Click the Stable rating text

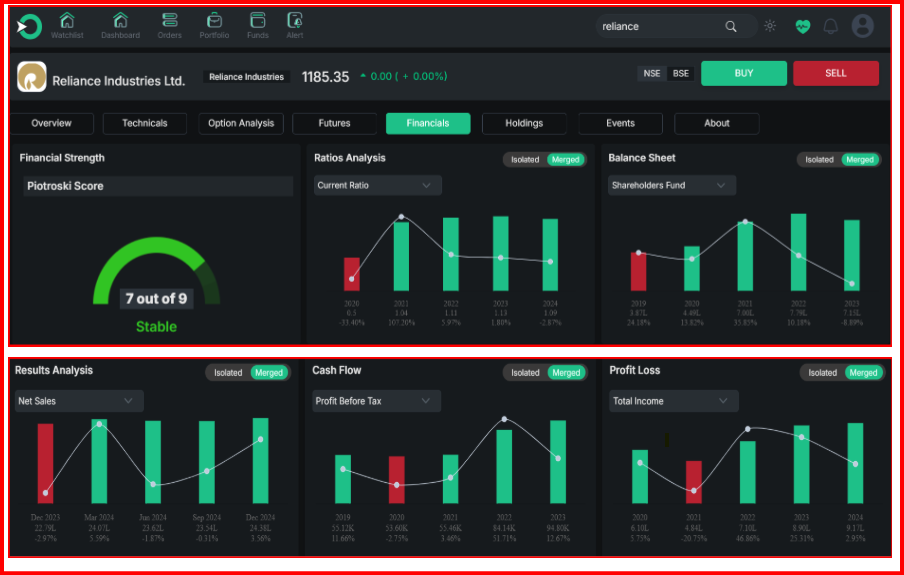click(x=156, y=326)
